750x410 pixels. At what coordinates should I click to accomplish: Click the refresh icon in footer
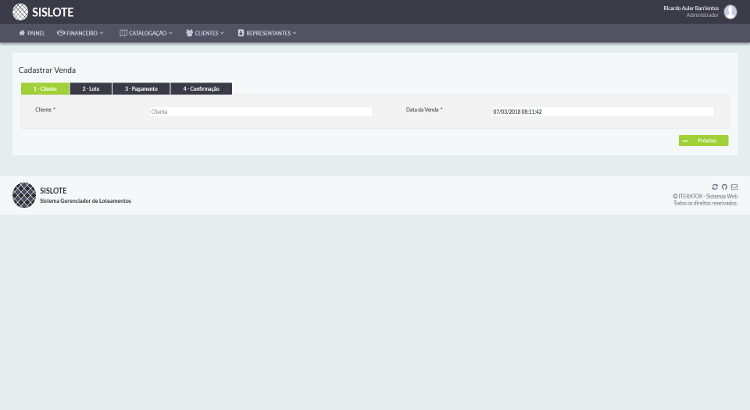[x=715, y=187]
